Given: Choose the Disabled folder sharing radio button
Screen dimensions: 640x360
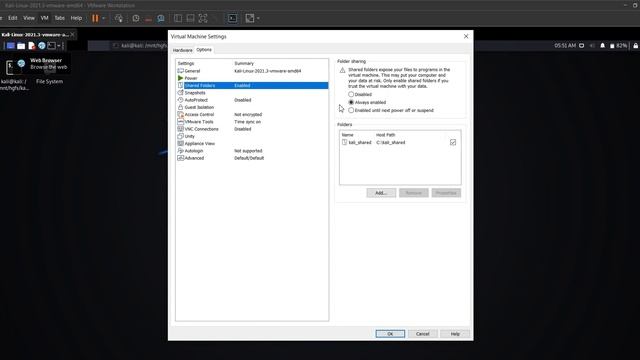Looking at the screenshot, I should [351, 94].
